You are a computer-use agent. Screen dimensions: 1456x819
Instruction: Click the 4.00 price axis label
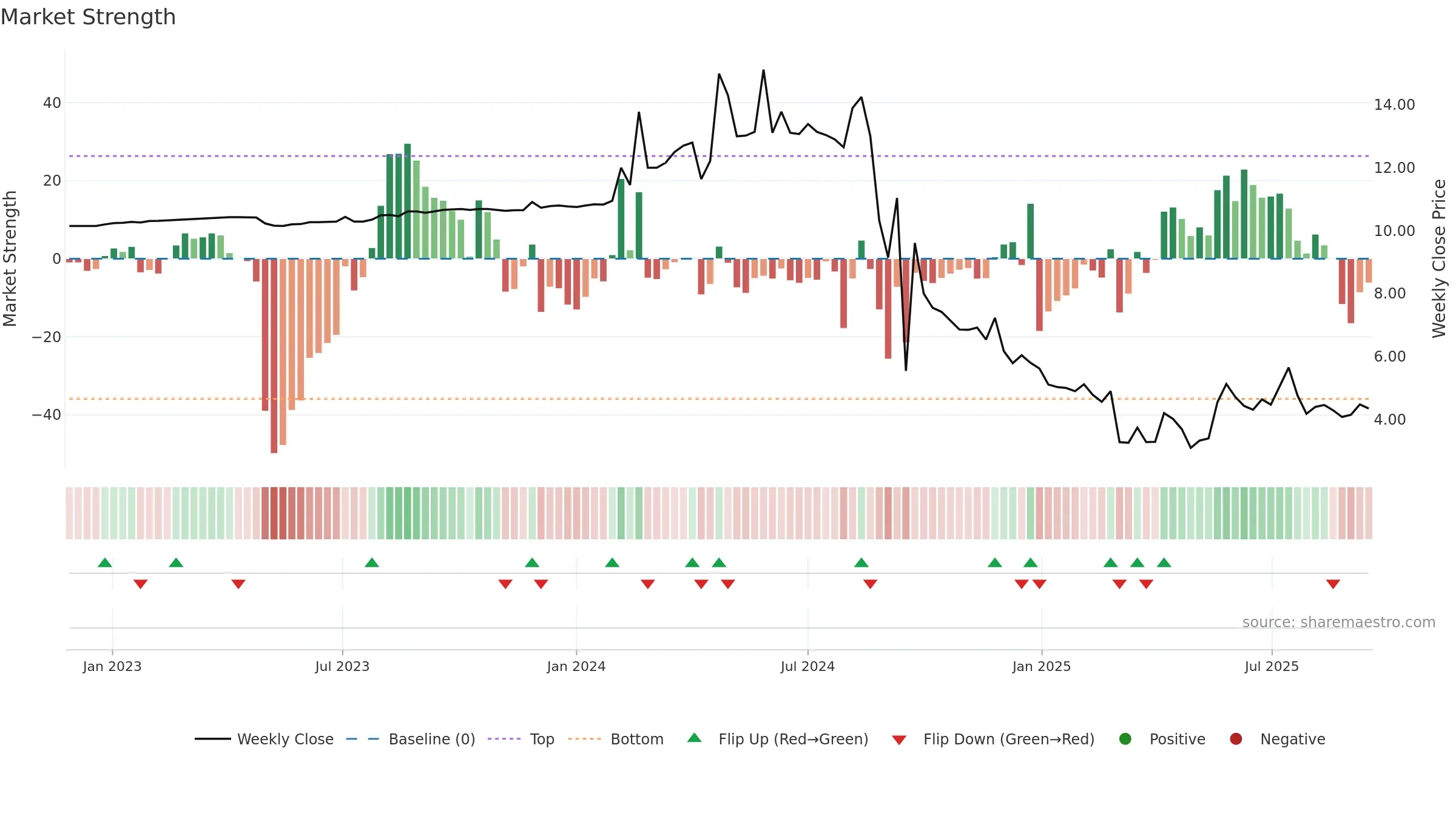[1390, 420]
